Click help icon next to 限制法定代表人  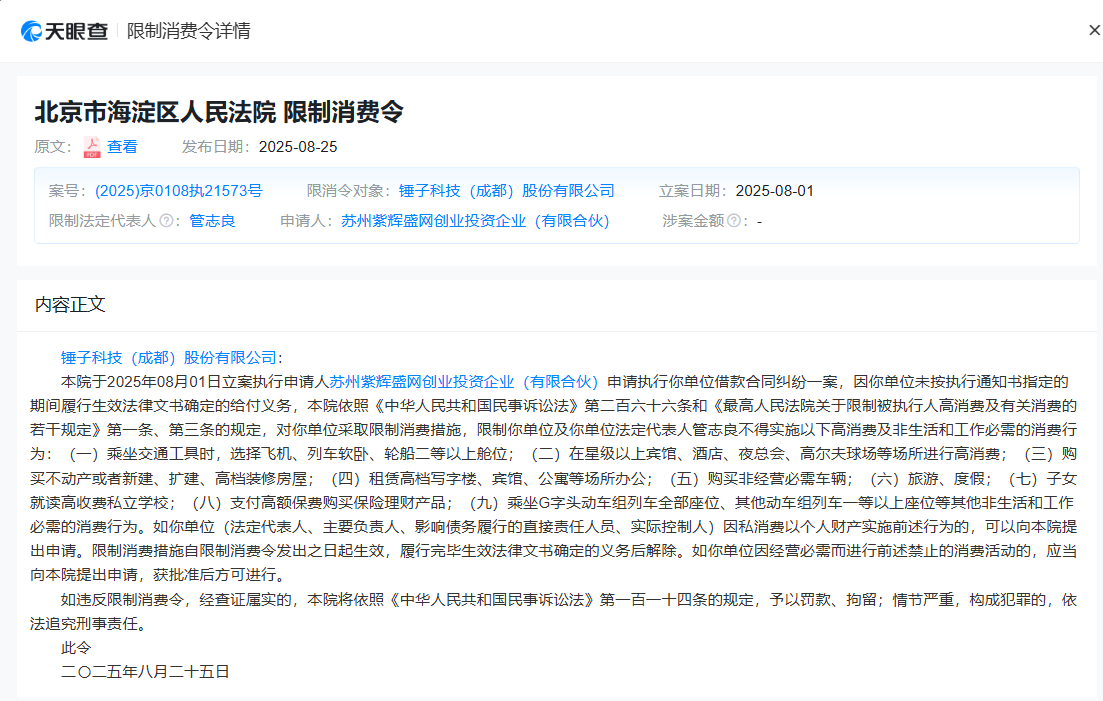coord(166,221)
